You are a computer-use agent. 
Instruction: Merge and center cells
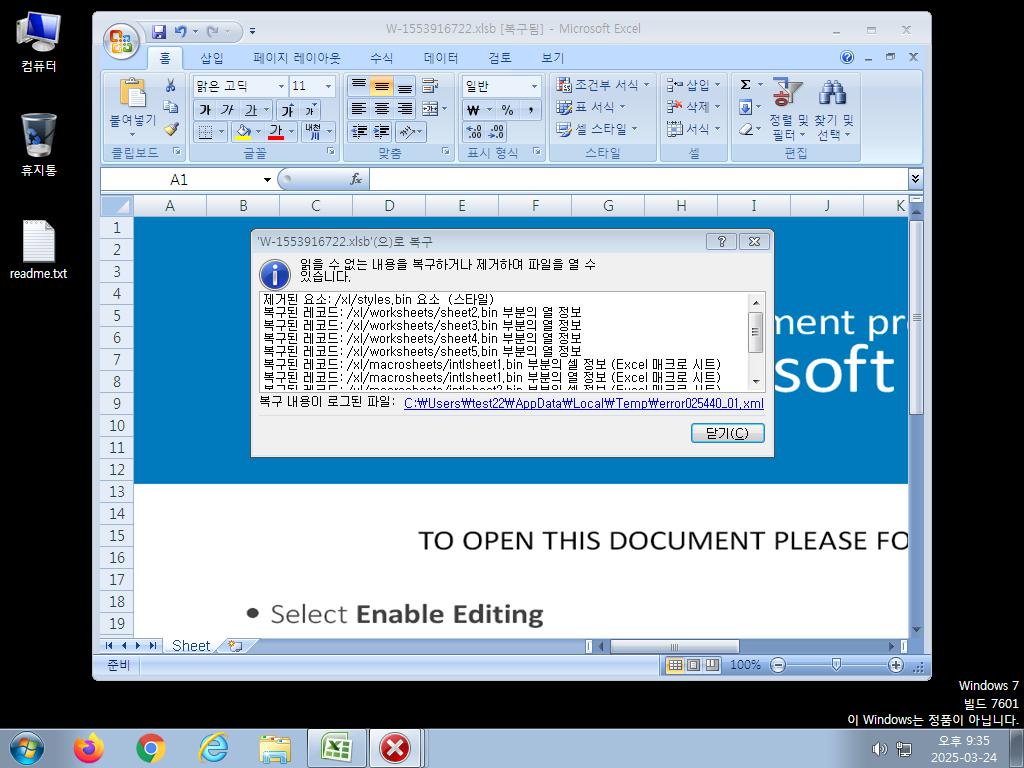tap(430, 108)
